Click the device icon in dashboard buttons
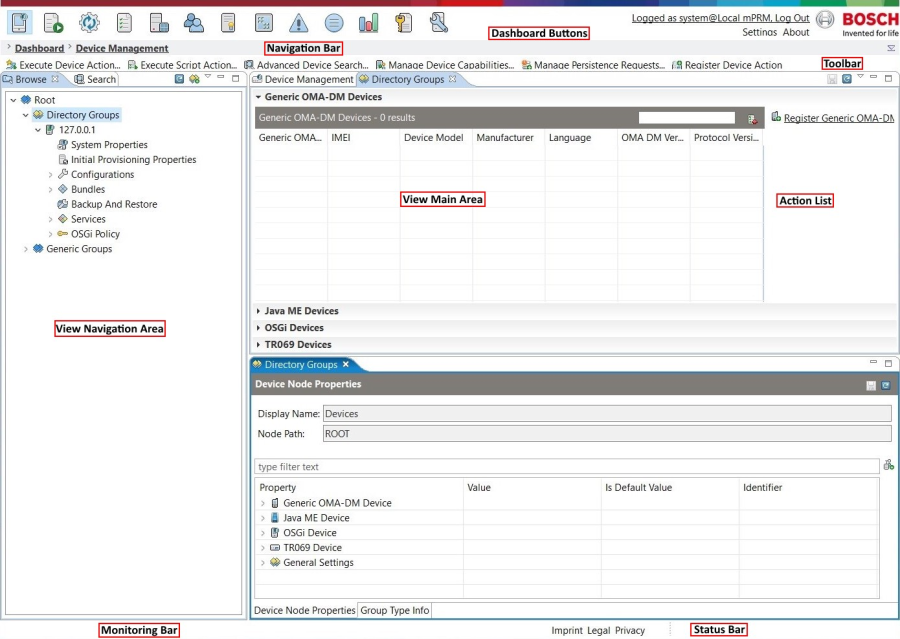 click(x=20, y=23)
